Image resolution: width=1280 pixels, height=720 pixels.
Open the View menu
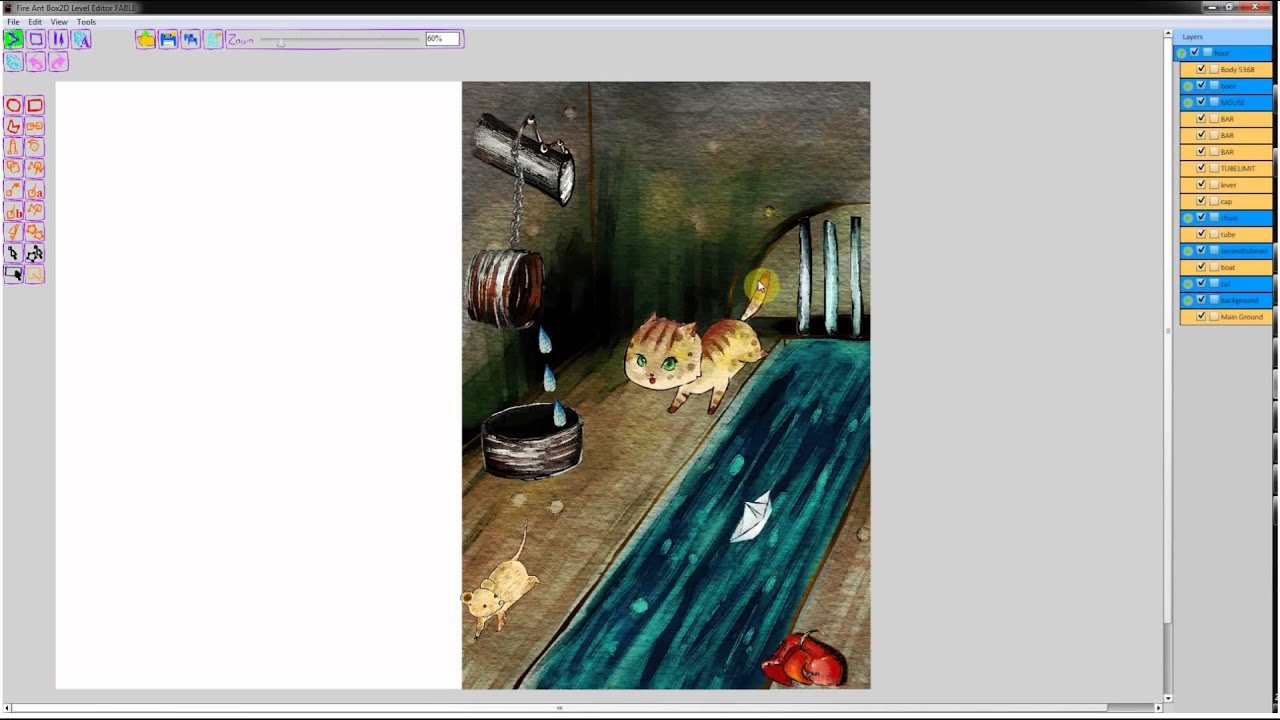coord(59,21)
